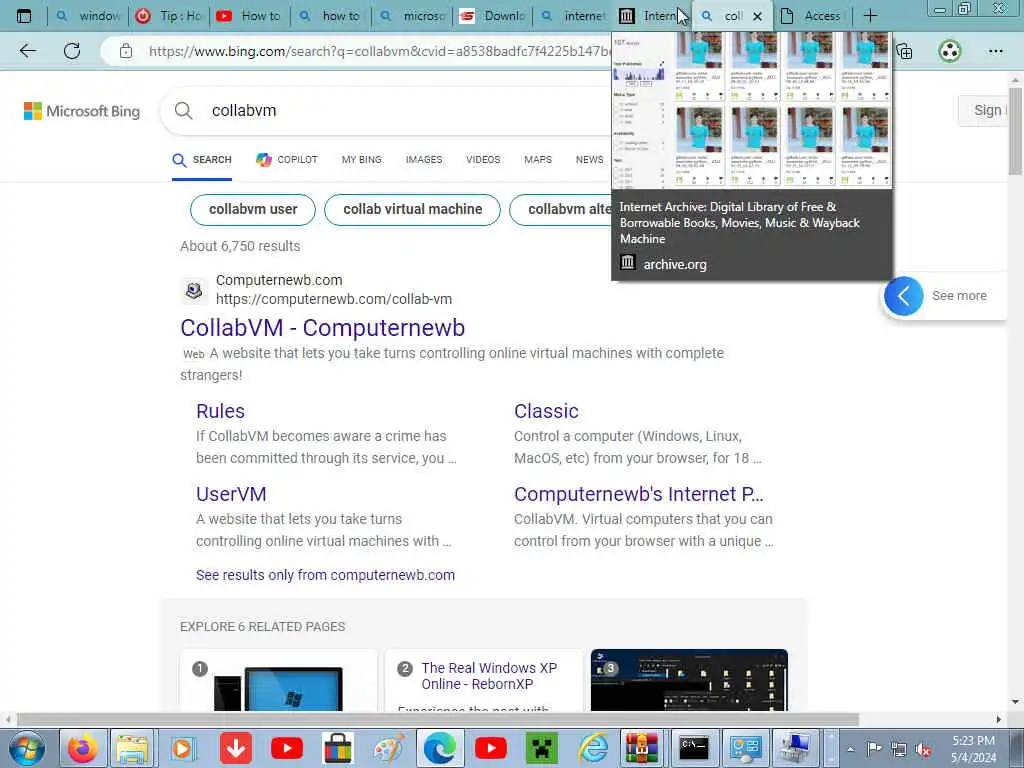The height and width of the screenshot is (768, 1024).
Task: Open Windows Explorer from the taskbar
Action: coord(132,748)
